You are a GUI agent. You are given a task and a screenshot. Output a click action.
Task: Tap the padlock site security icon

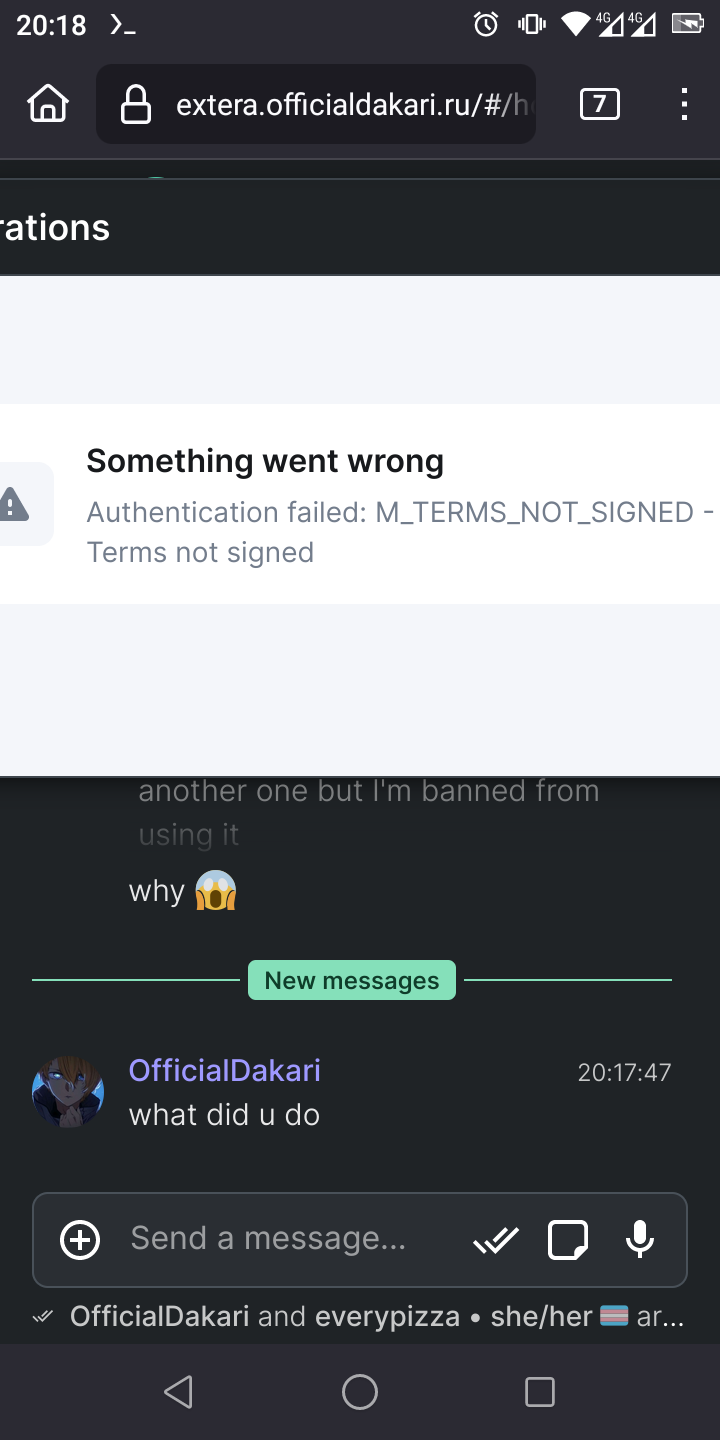click(x=135, y=104)
